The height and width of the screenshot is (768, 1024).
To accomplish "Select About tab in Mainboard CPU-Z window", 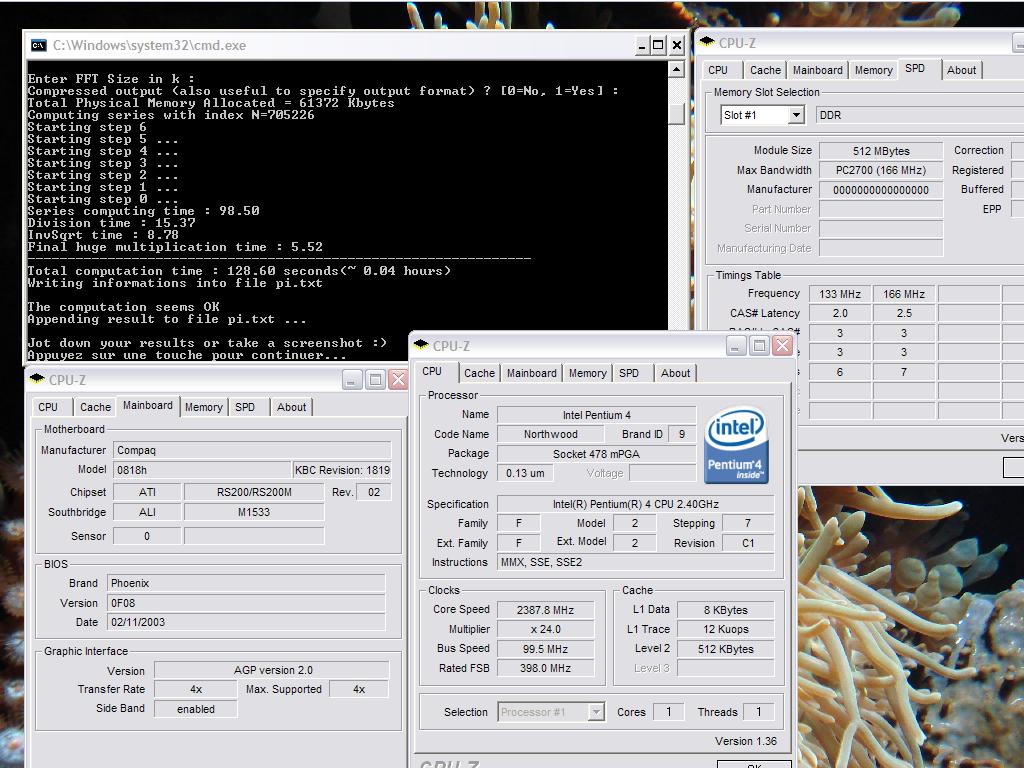I will click(x=291, y=407).
